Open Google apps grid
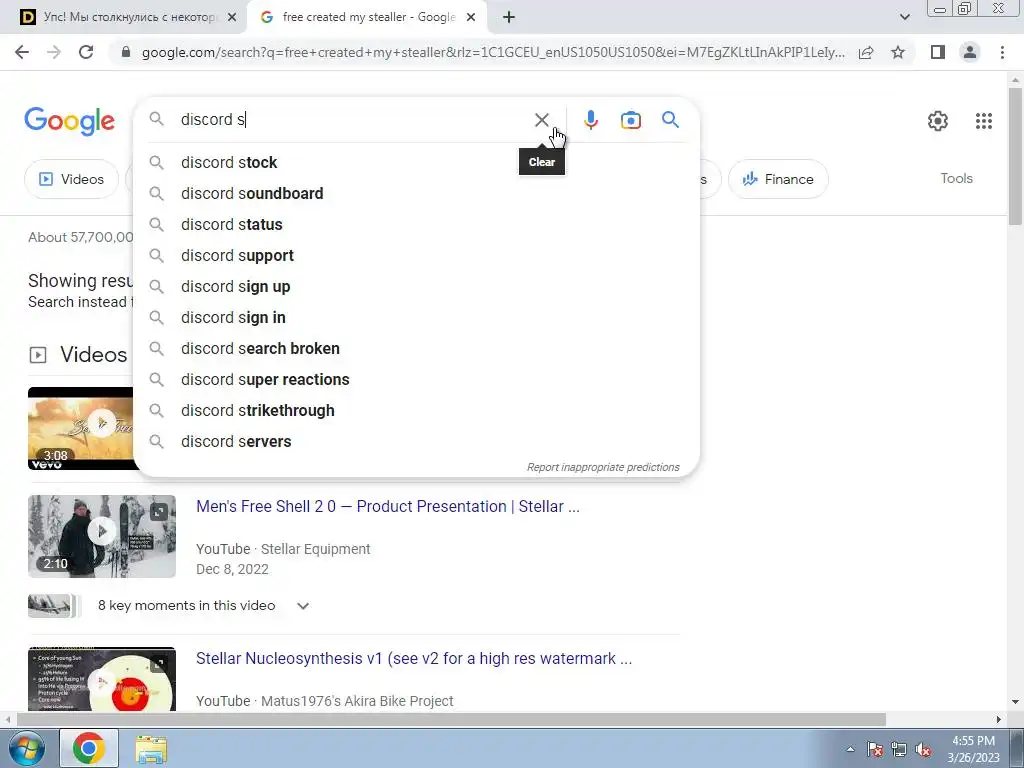 point(984,121)
